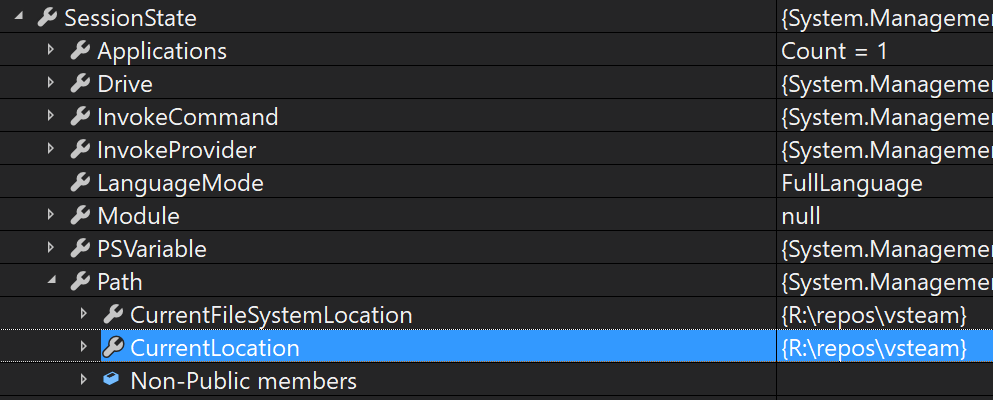
Task: Expand the InvokeProvider node
Action: tap(51, 149)
